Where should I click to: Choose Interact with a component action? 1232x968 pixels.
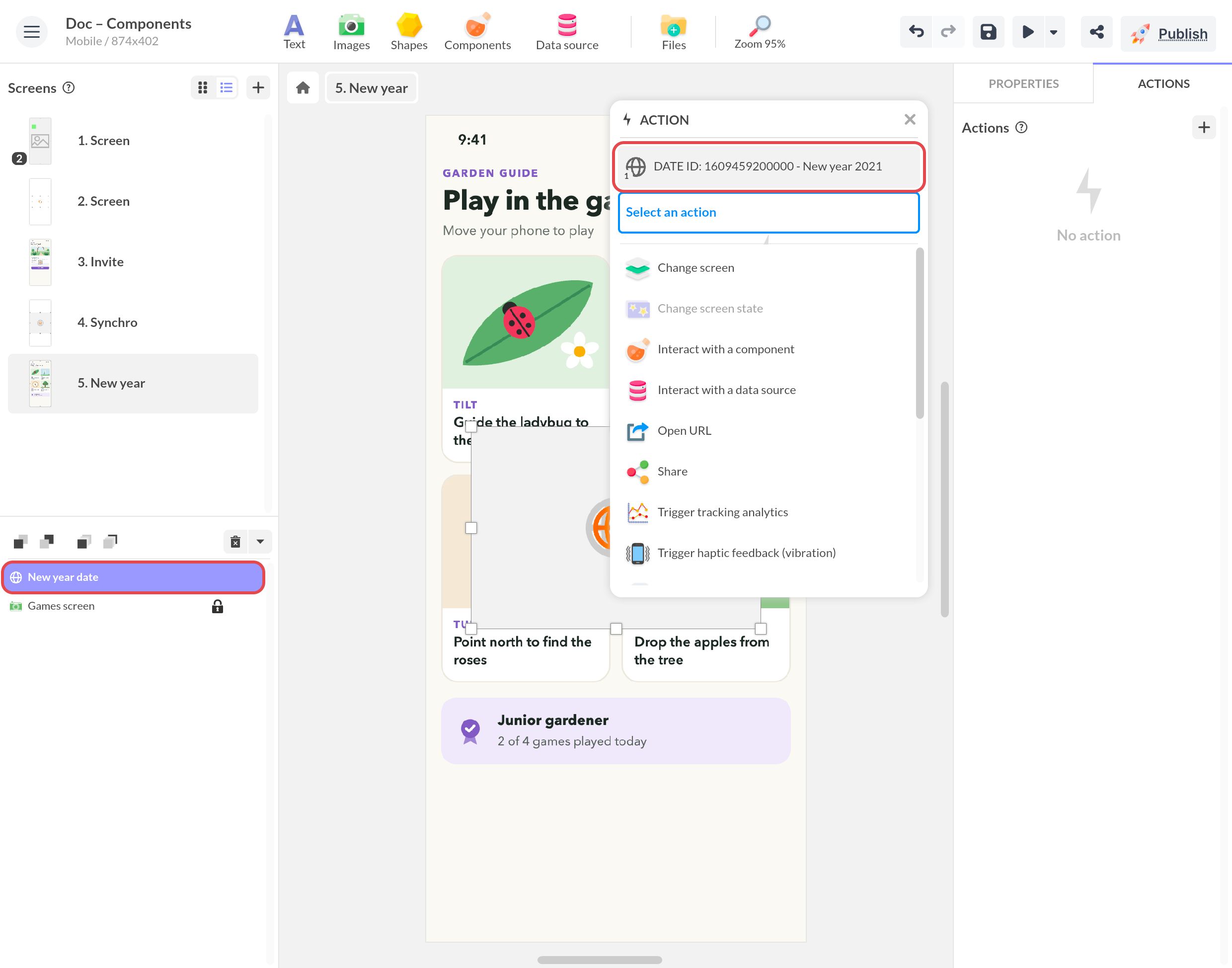pos(768,349)
